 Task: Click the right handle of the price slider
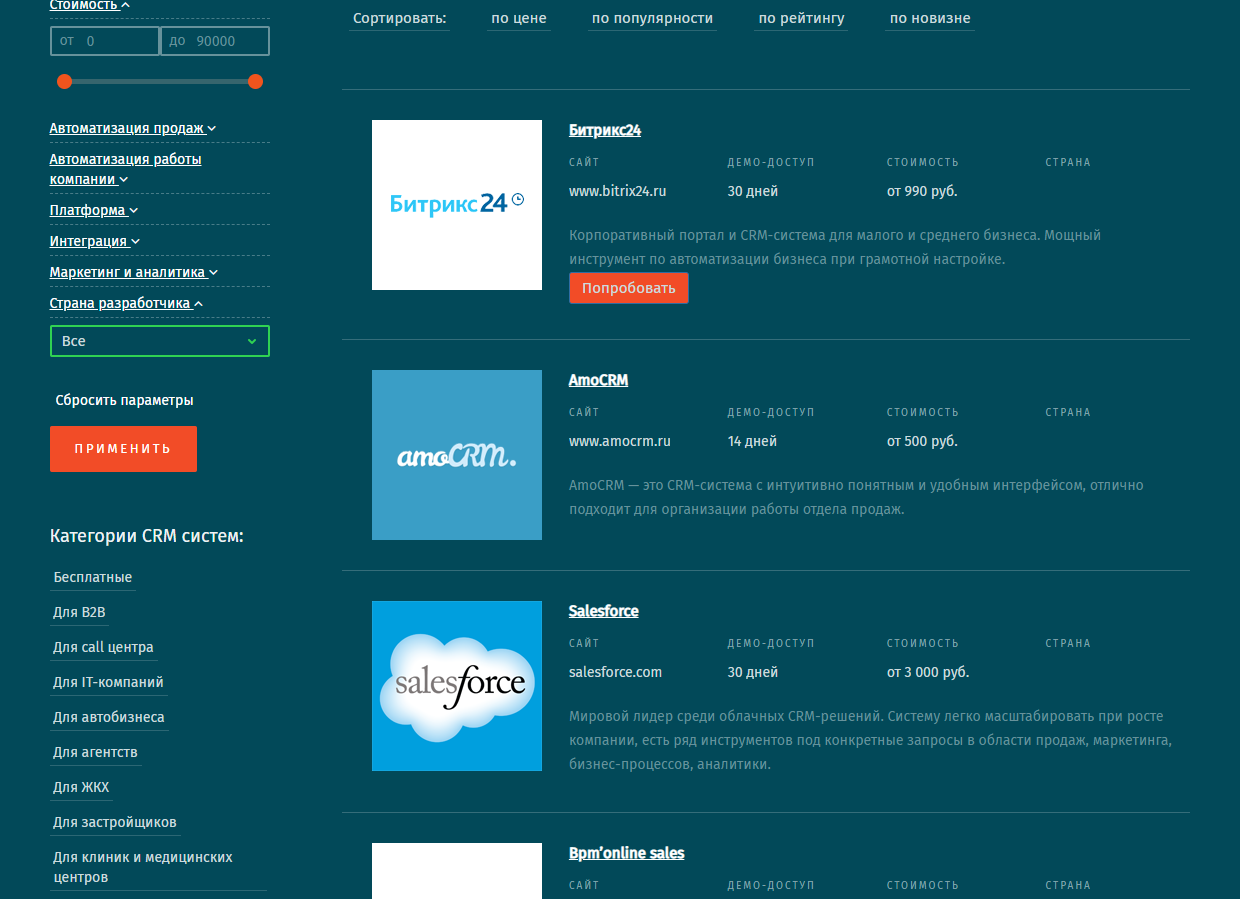tap(255, 81)
